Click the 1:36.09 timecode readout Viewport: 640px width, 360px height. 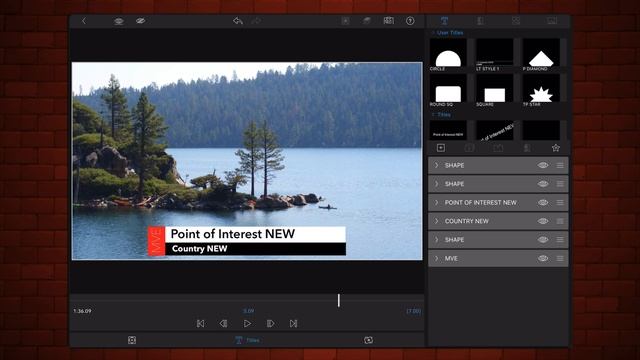click(x=82, y=311)
